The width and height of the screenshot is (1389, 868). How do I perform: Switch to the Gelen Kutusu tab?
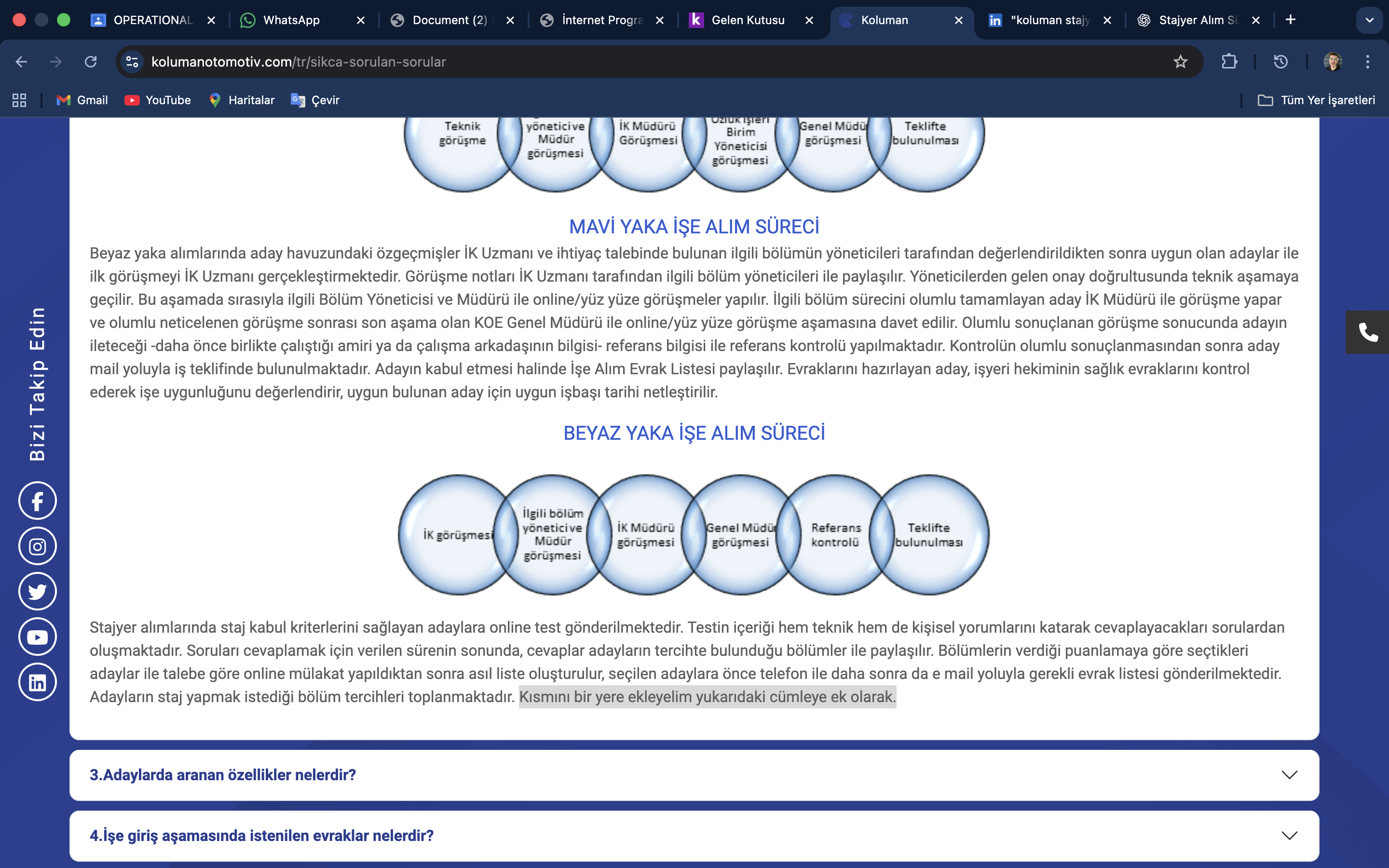pos(747,20)
